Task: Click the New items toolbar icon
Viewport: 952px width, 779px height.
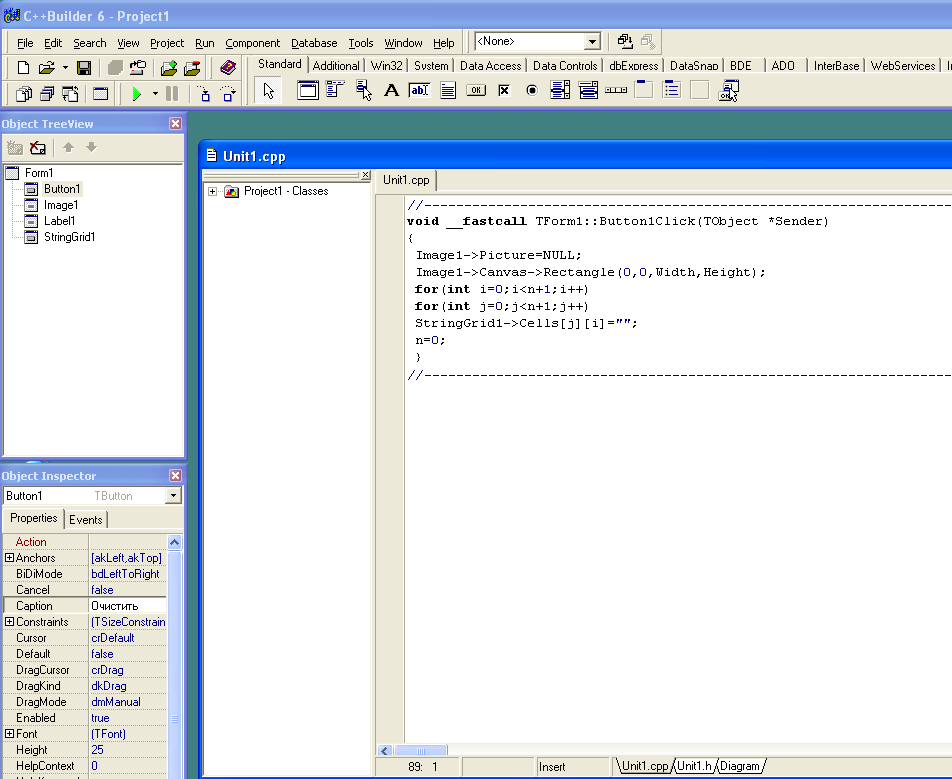Action: (23, 67)
